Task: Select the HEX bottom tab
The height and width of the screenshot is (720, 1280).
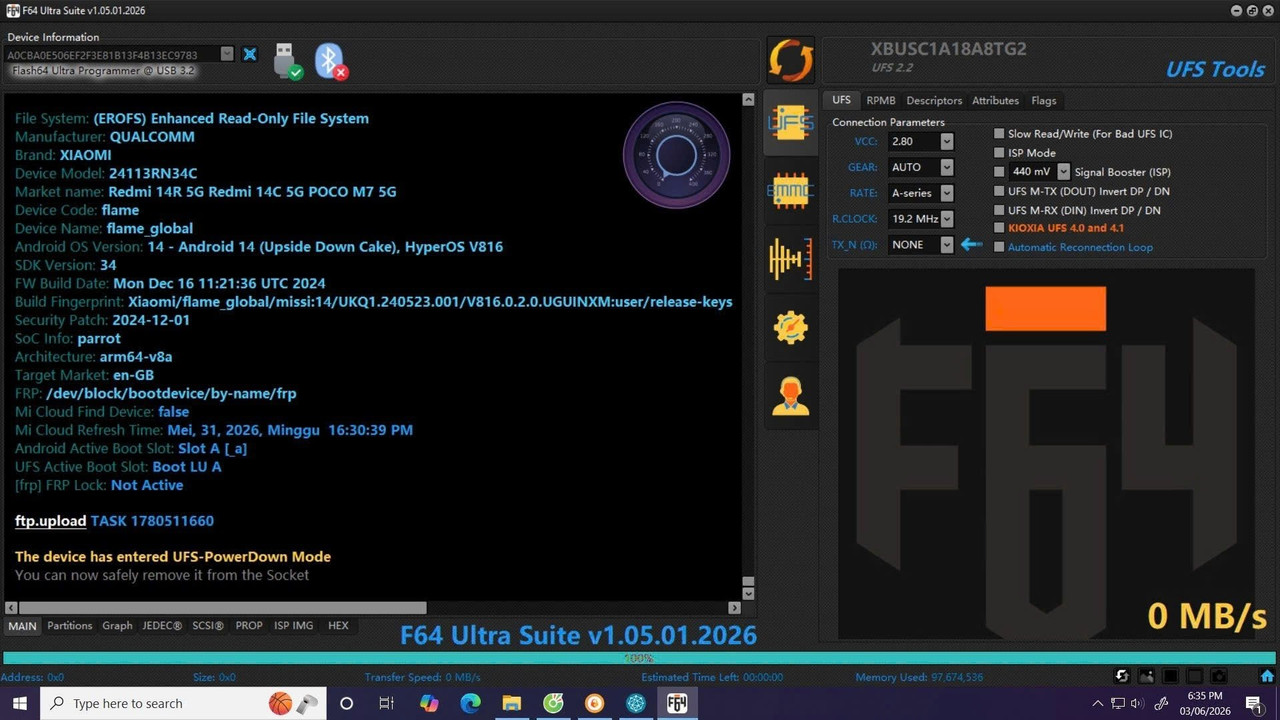Action: [338, 626]
